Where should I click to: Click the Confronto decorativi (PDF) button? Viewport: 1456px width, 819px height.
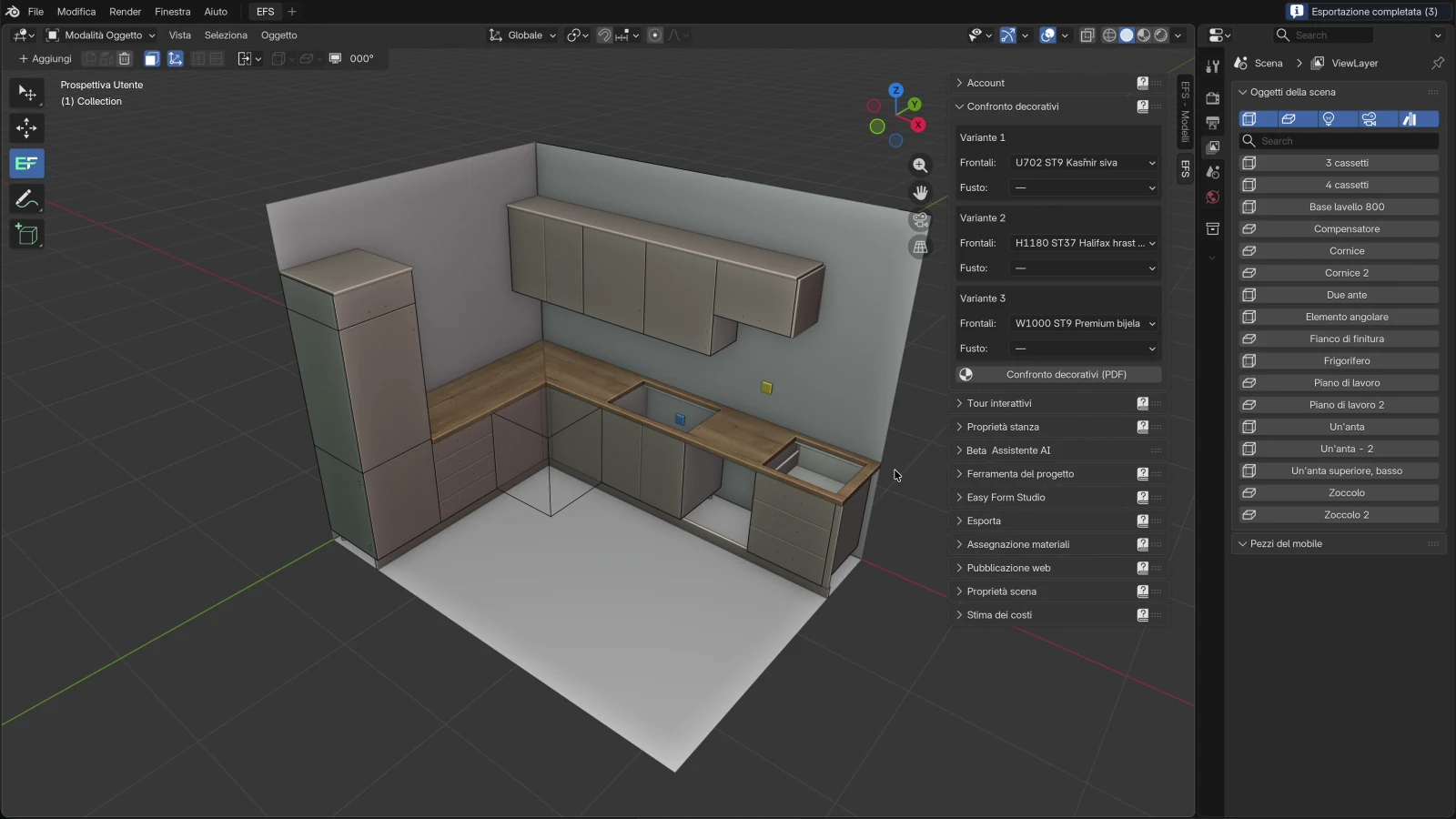1058,375
